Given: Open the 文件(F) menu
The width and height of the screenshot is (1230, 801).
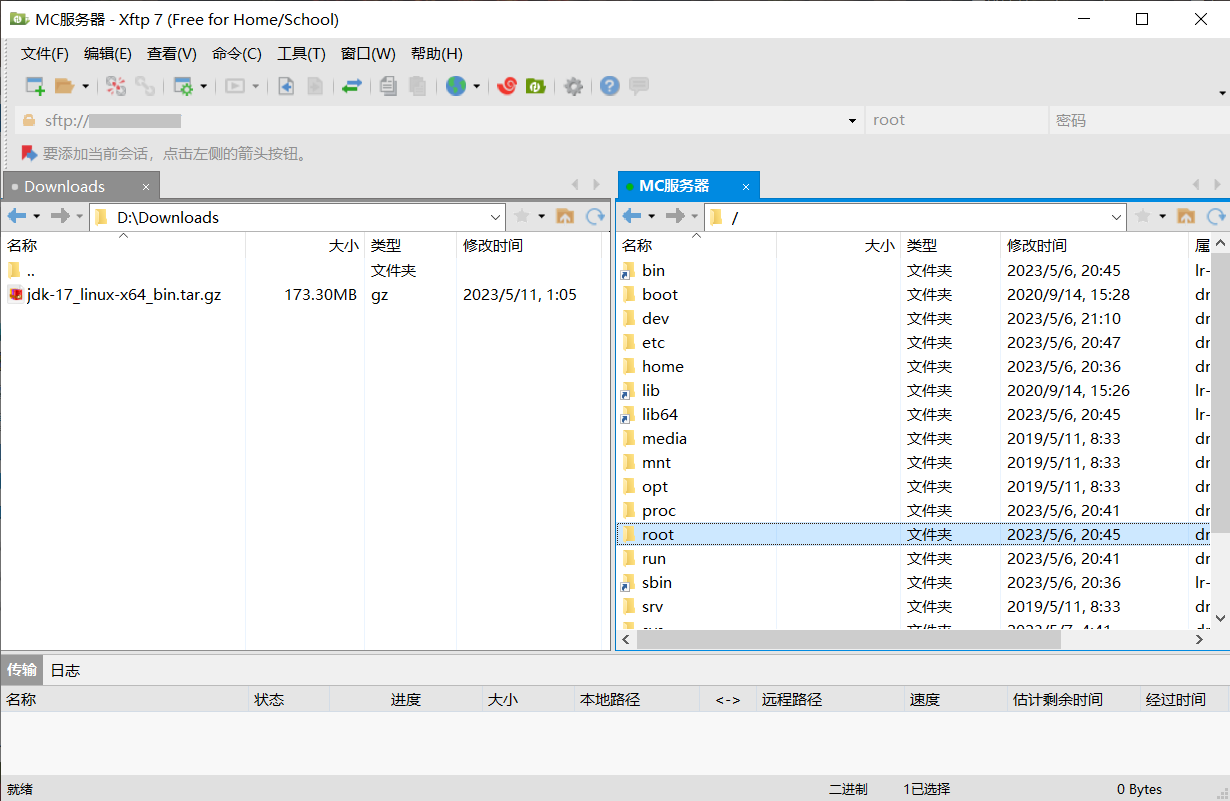Looking at the screenshot, I should [x=45, y=54].
